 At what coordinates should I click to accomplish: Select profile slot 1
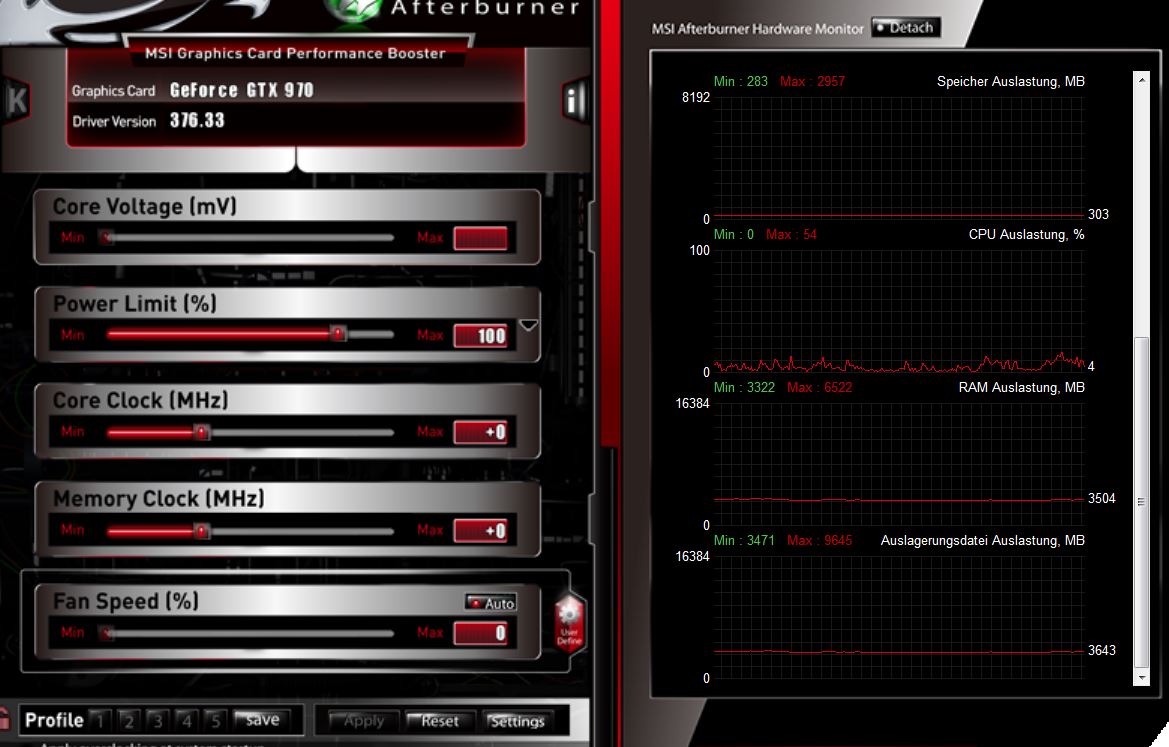tap(100, 720)
